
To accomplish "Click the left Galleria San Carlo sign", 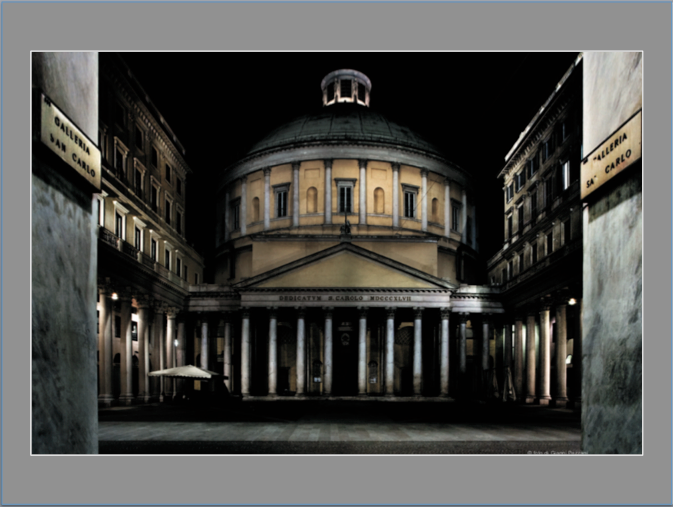I will 70,141.
